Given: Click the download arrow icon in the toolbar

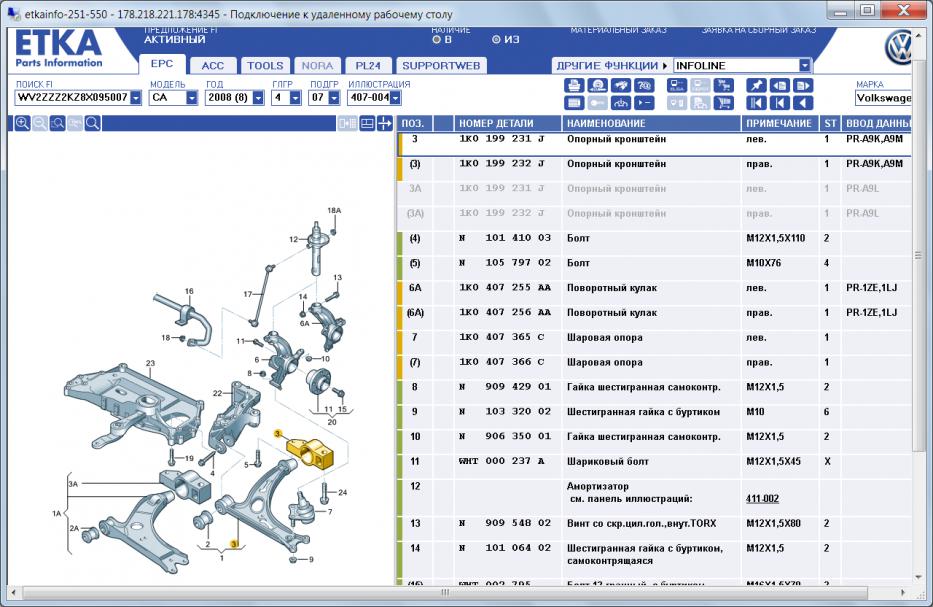Looking at the screenshot, I should 621,103.
